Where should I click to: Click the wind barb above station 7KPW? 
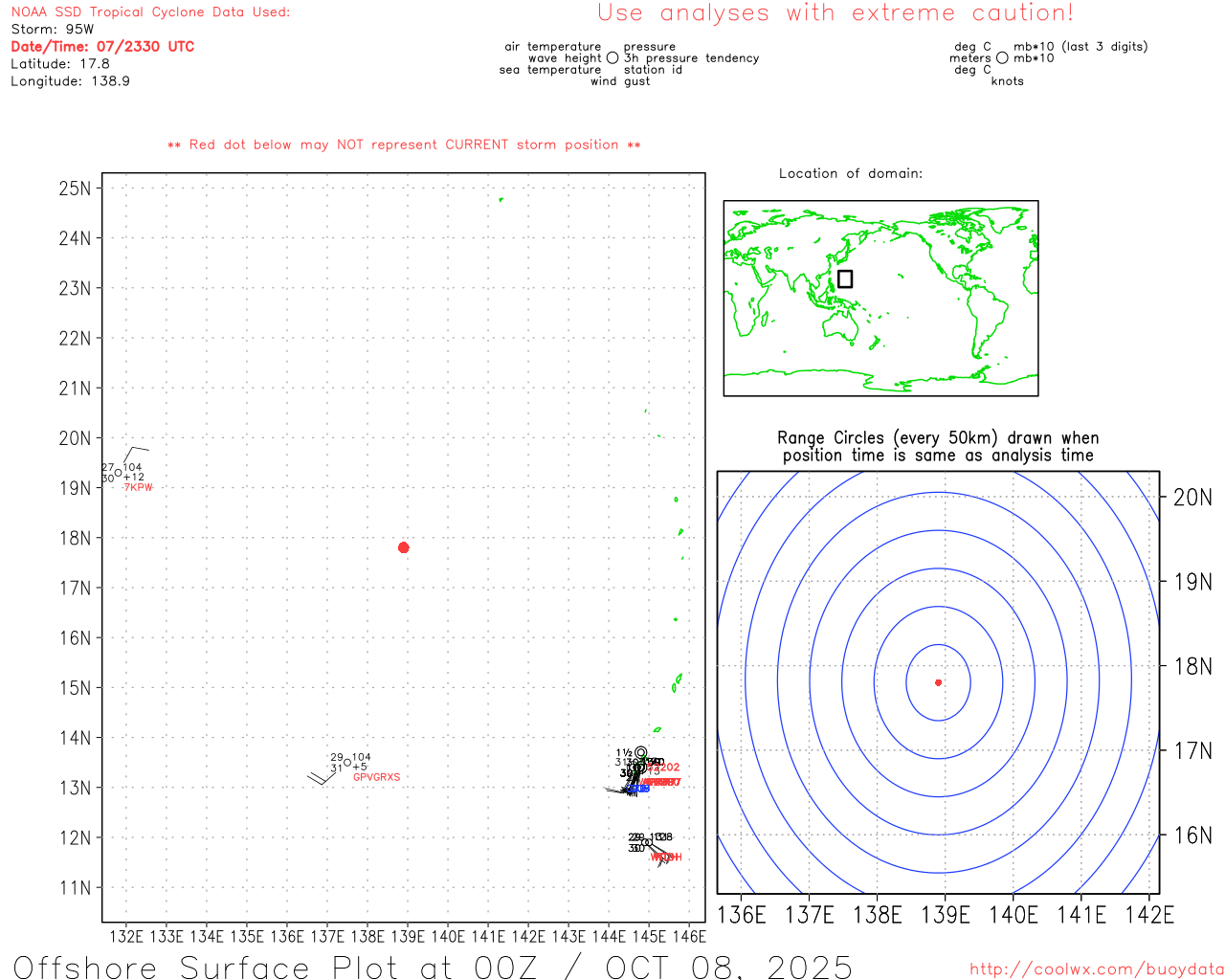point(136,455)
